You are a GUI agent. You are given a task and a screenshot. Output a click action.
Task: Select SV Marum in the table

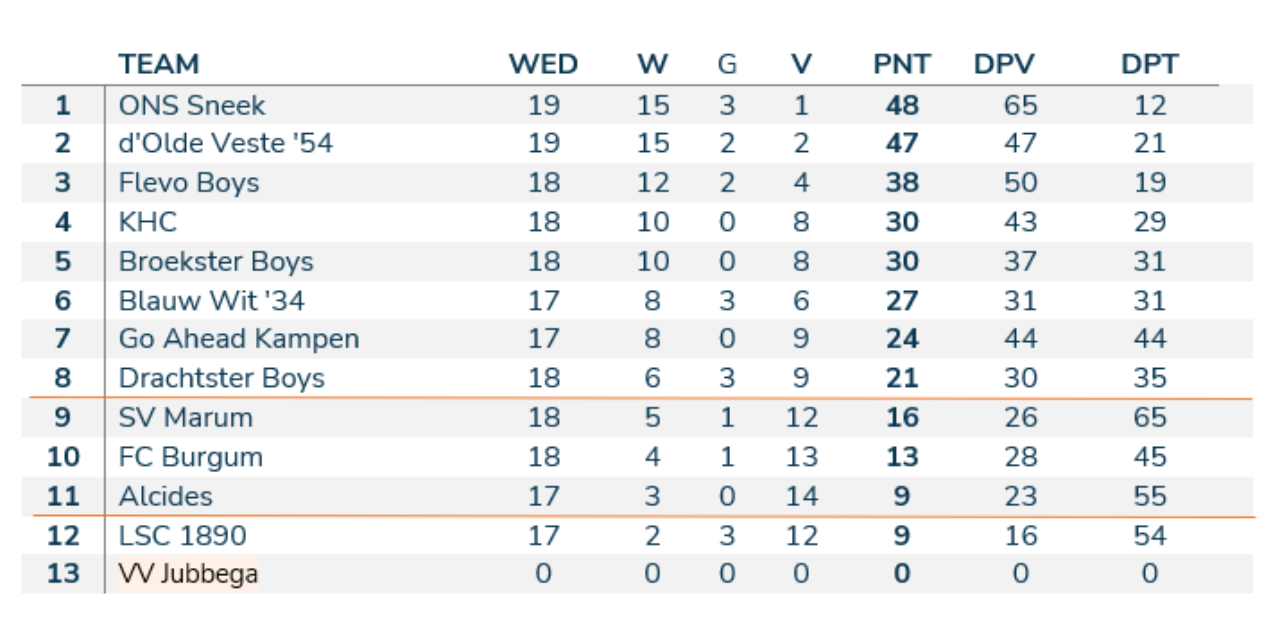coord(185,417)
